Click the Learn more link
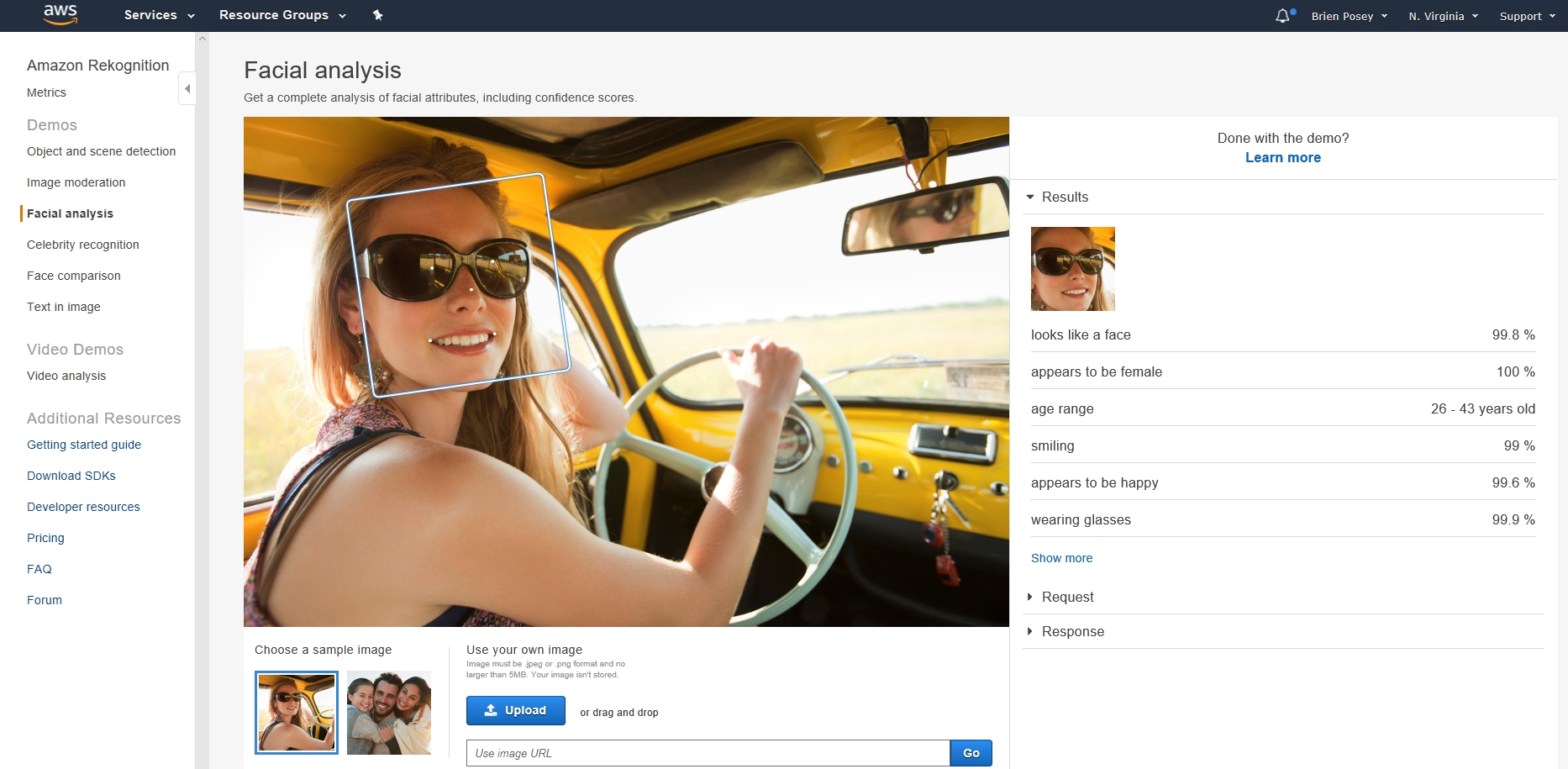 point(1282,157)
